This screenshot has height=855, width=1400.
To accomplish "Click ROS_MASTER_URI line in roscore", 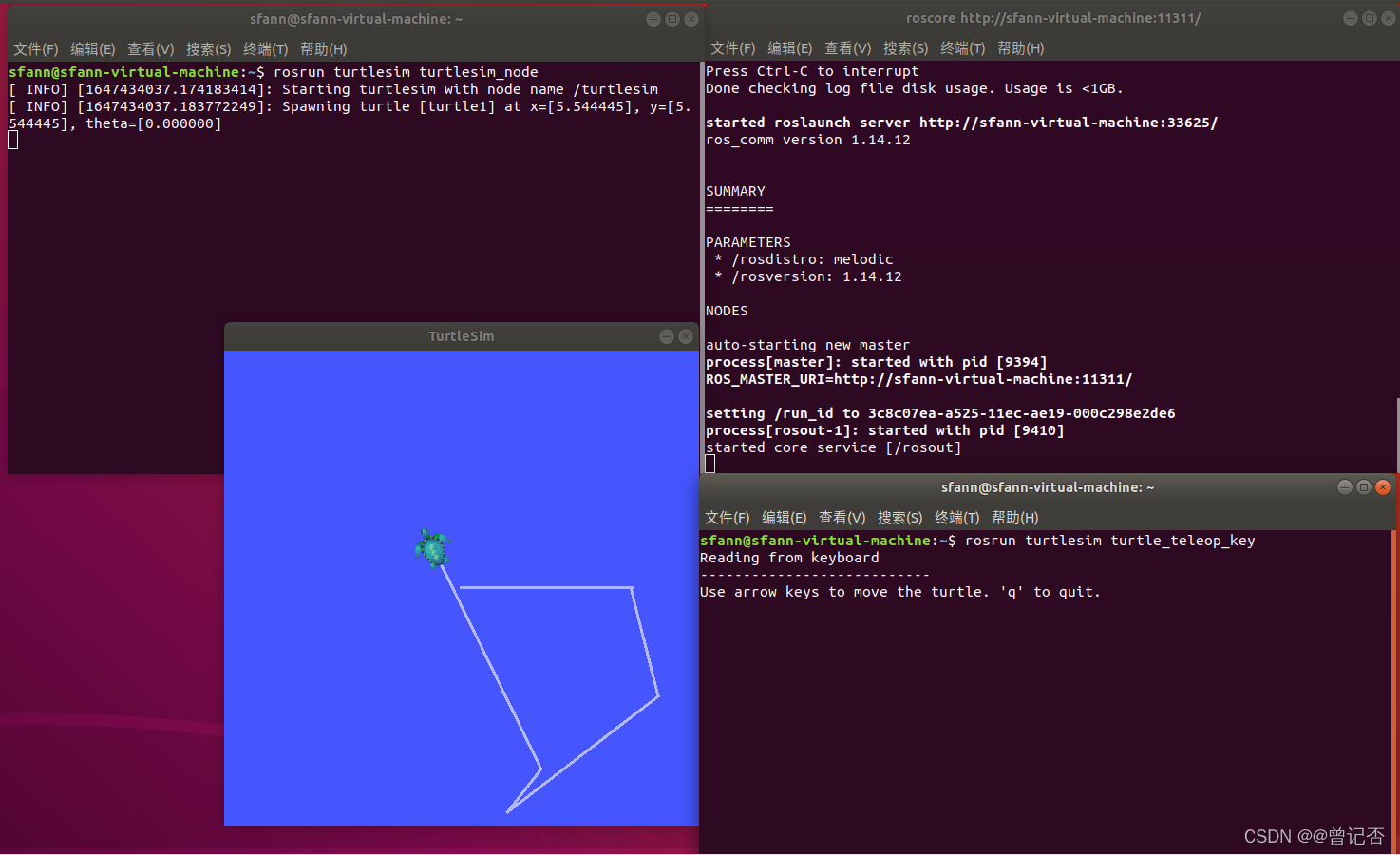I will click(x=918, y=379).
